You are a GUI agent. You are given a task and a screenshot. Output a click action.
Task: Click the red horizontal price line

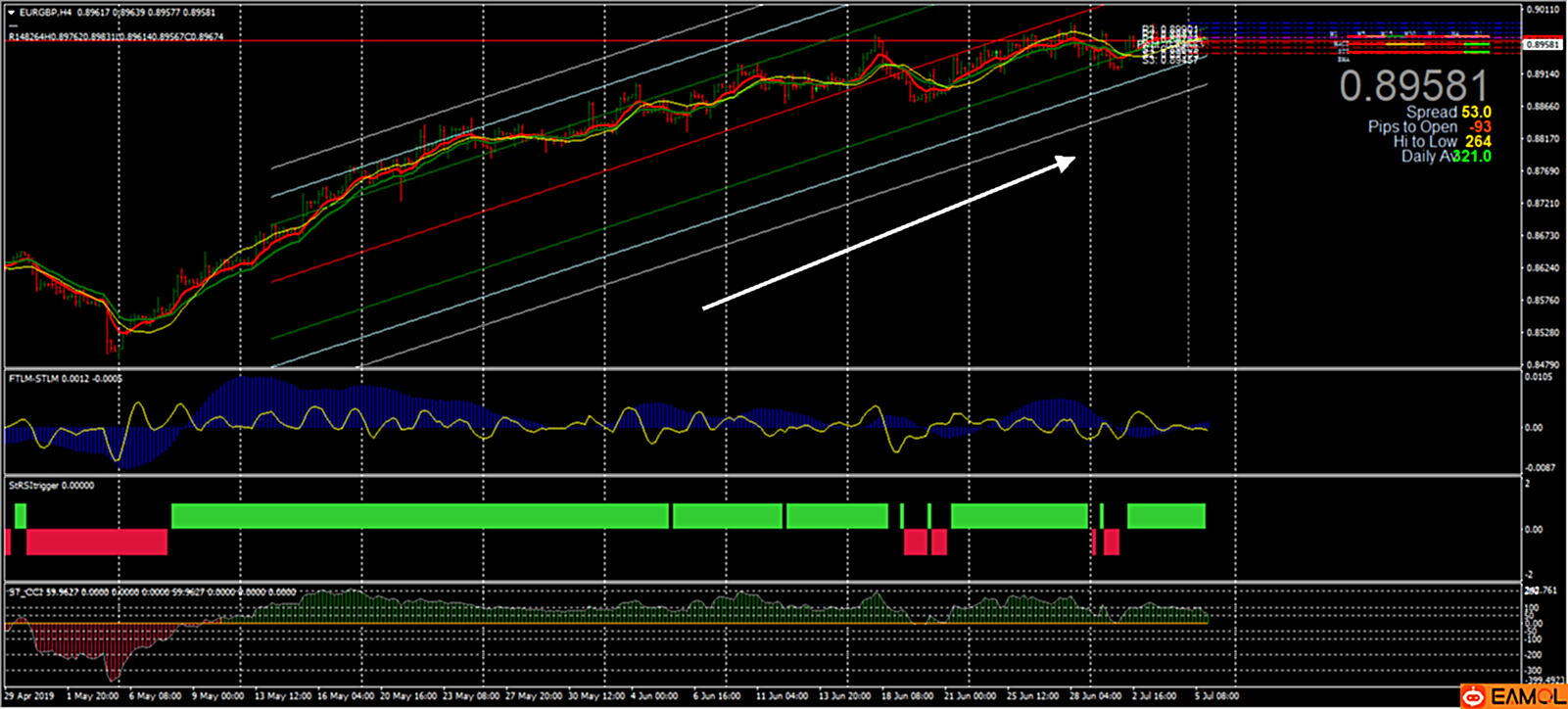(588, 41)
